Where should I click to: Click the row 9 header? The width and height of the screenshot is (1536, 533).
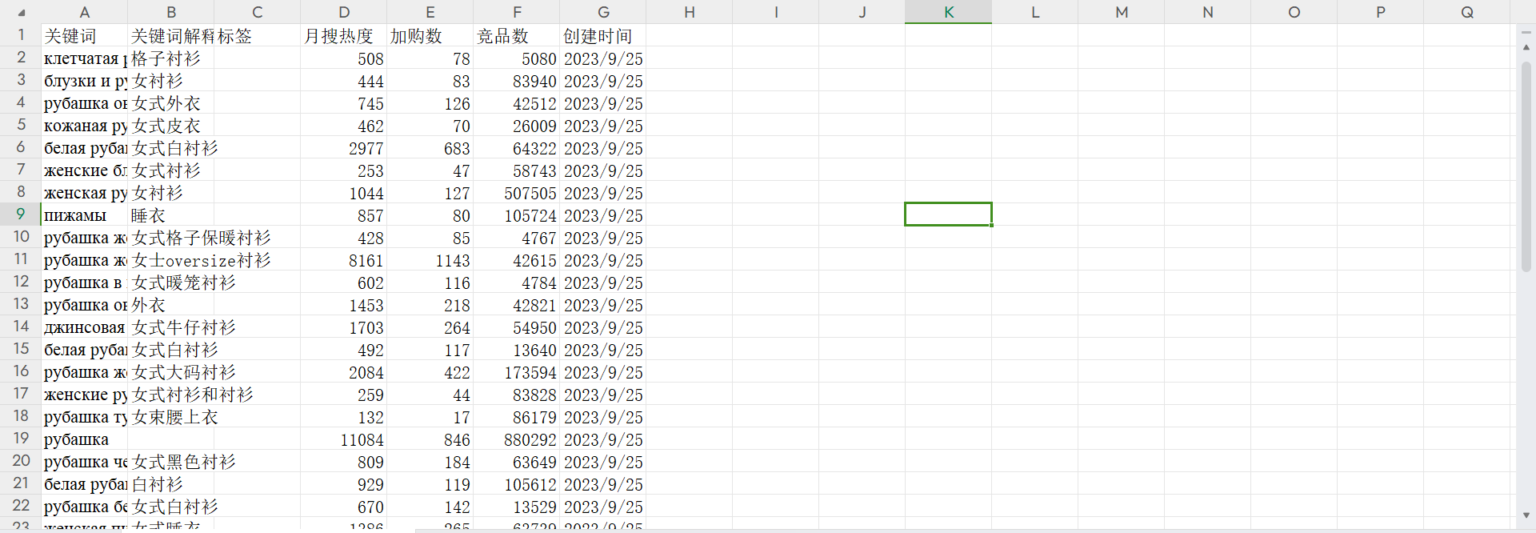(x=21, y=215)
